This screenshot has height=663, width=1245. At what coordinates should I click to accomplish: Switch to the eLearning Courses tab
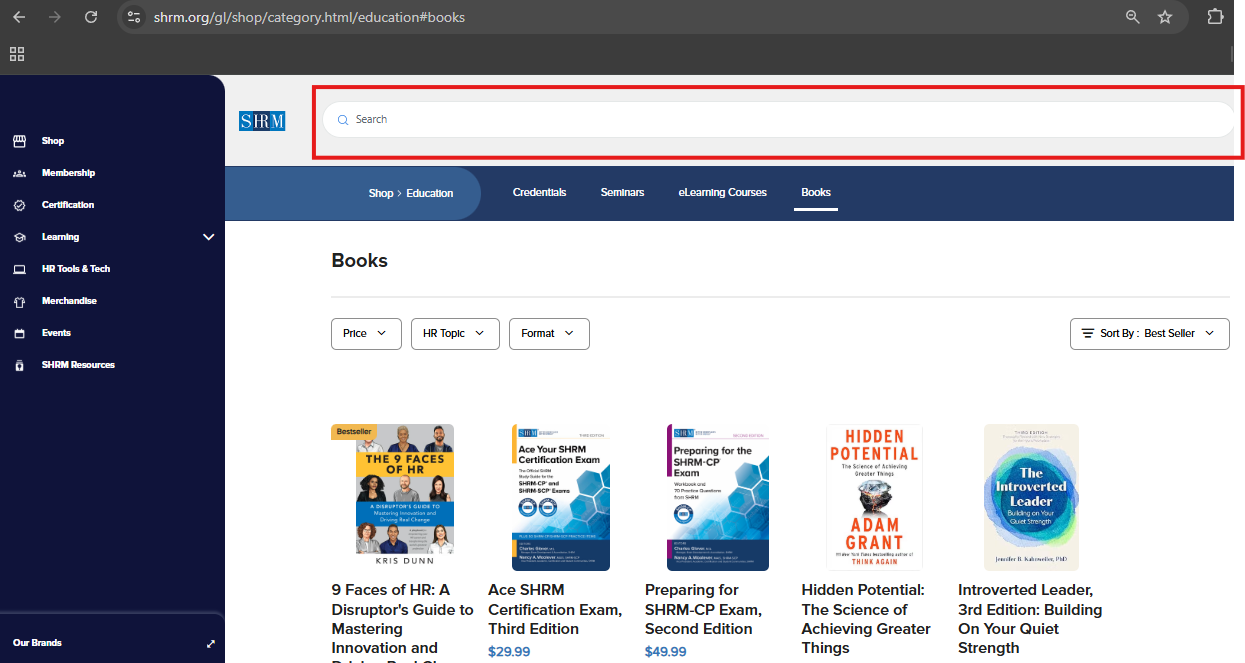(x=722, y=193)
